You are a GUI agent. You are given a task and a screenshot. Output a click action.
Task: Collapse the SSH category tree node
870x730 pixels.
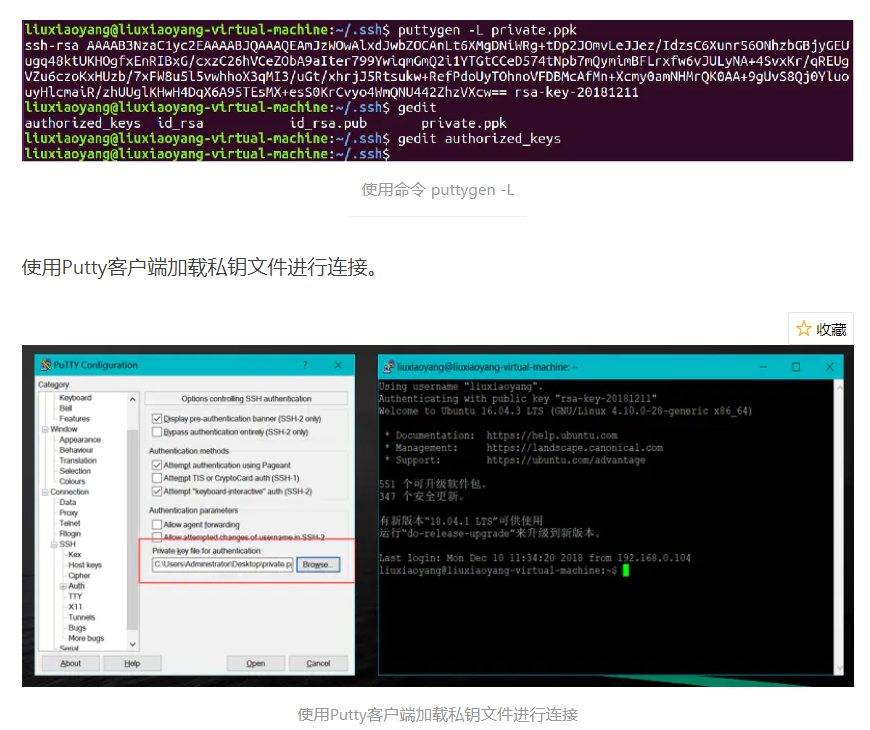coord(54,544)
